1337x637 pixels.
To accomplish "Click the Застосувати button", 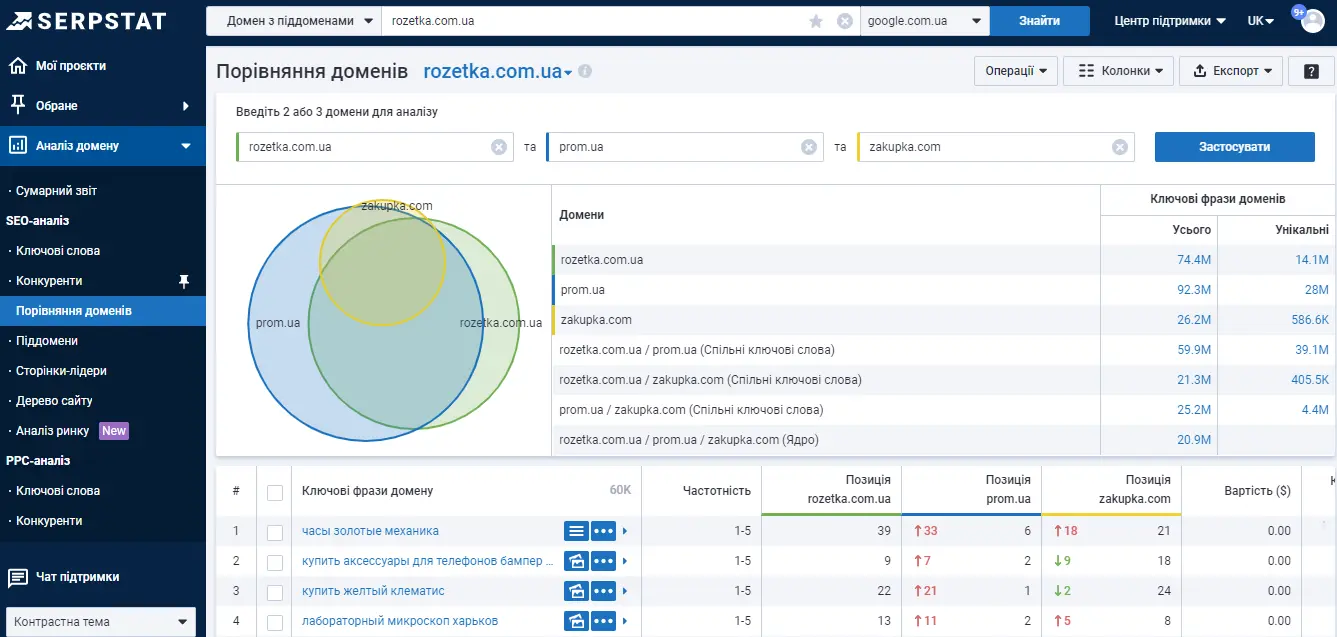I will [1235, 147].
